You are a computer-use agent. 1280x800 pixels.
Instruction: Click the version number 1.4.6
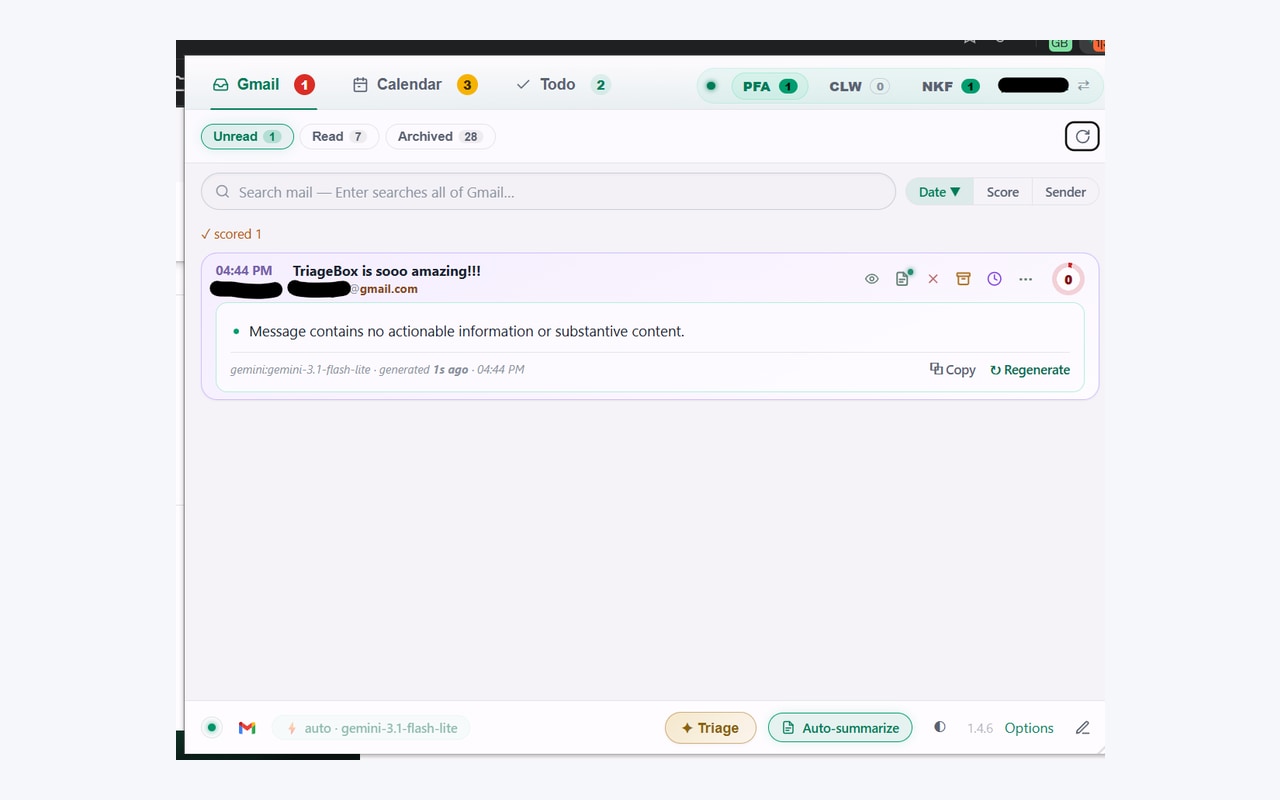tap(980, 728)
